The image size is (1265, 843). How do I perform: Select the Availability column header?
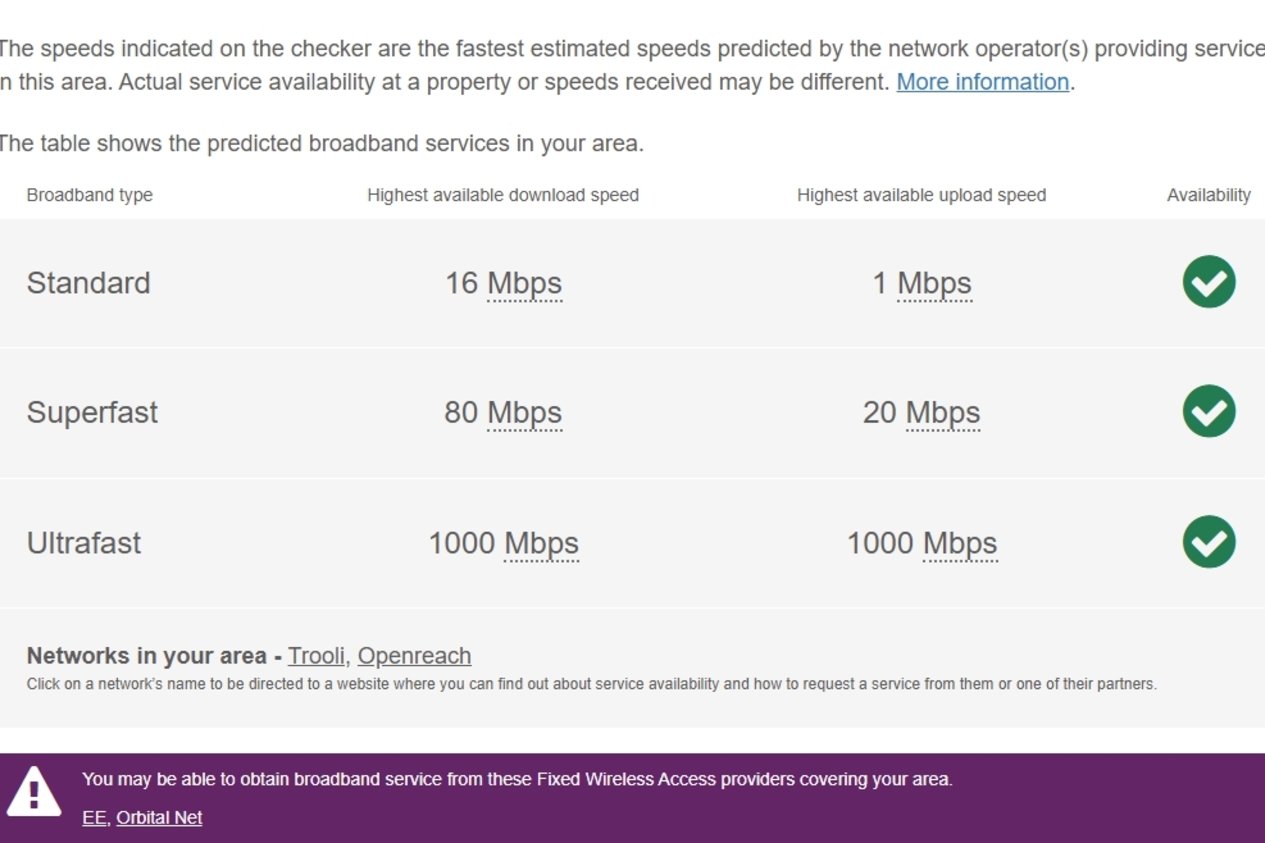click(x=1209, y=195)
